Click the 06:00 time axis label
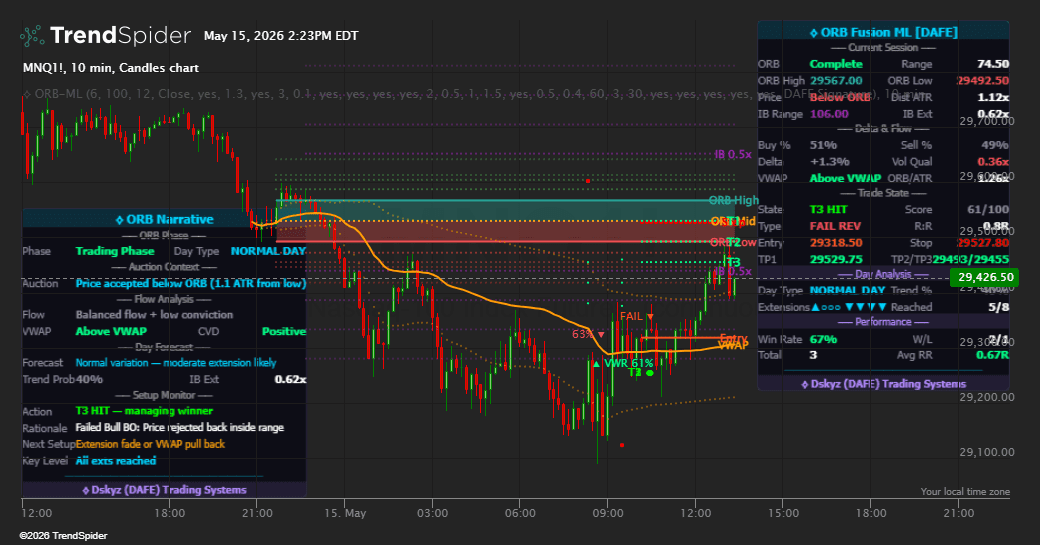The image size is (1040, 545). pyautogui.click(x=520, y=513)
